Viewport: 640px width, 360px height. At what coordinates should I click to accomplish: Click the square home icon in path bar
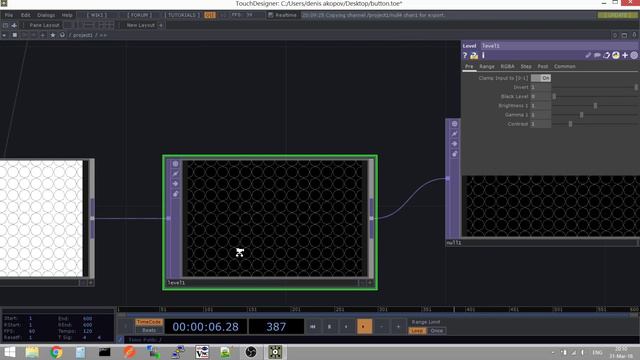tap(15, 35)
